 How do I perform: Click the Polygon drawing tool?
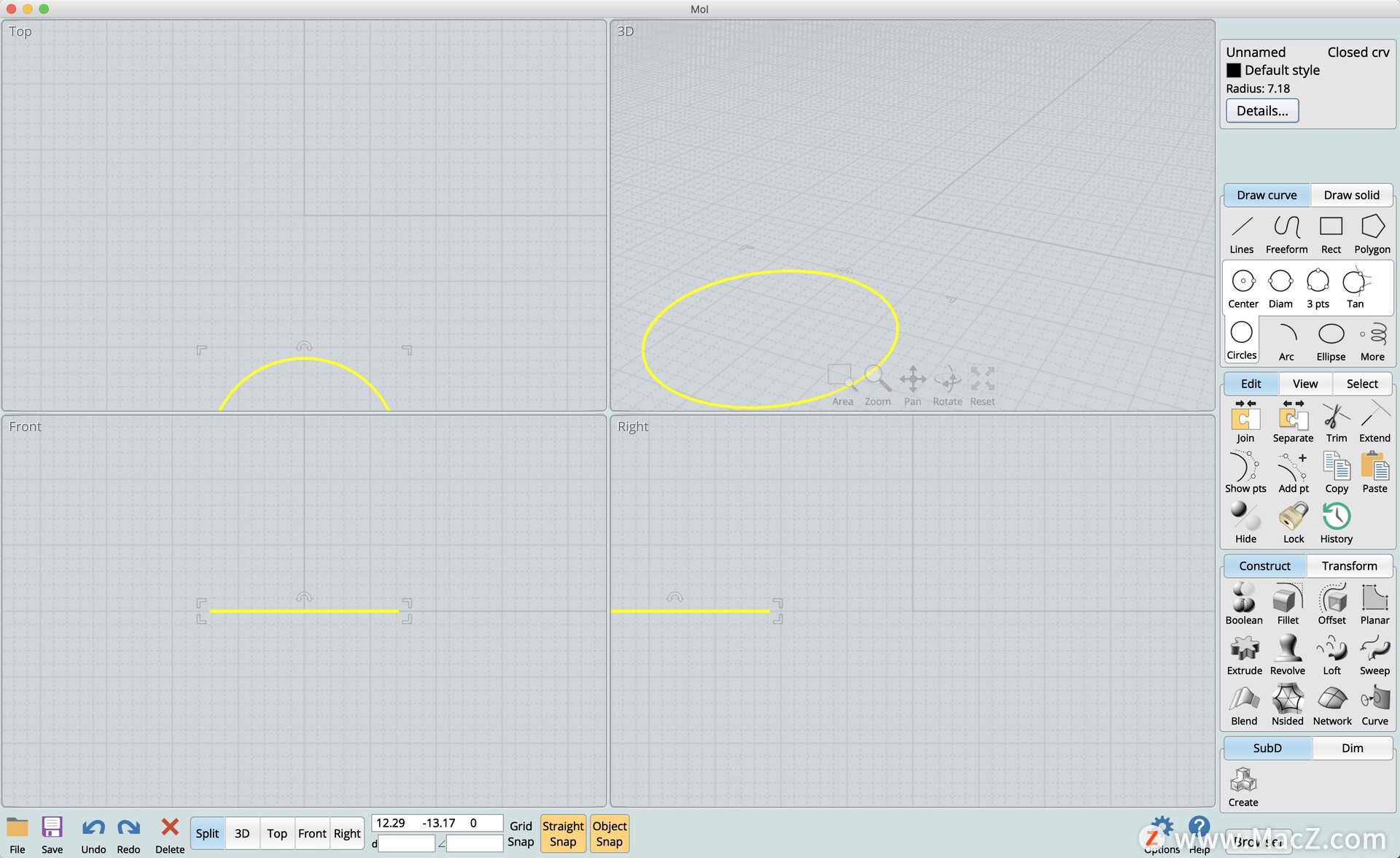click(x=1372, y=234)
